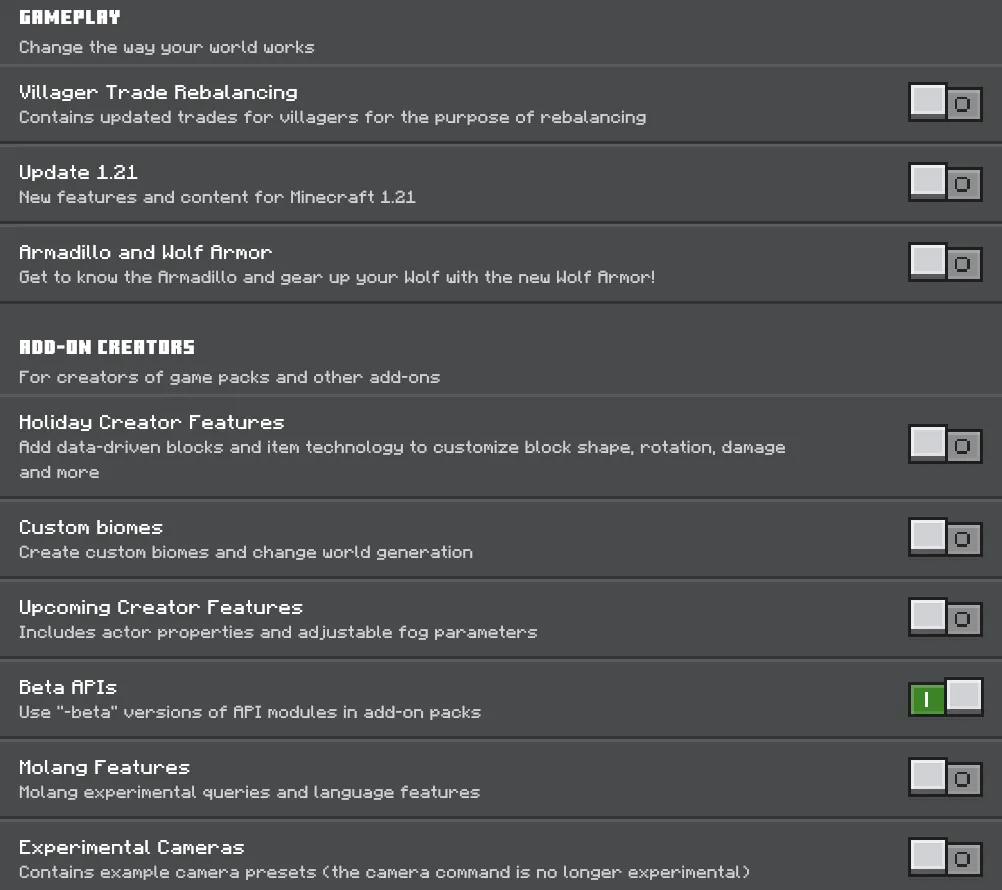Click the Armadillo and Wolf Armor title
1002x890 pixels.
145,252
